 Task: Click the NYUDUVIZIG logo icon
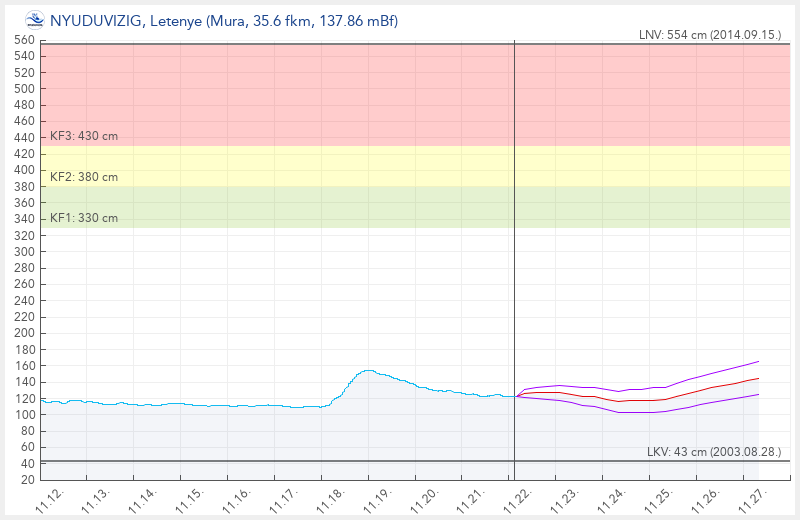(34, 19)
